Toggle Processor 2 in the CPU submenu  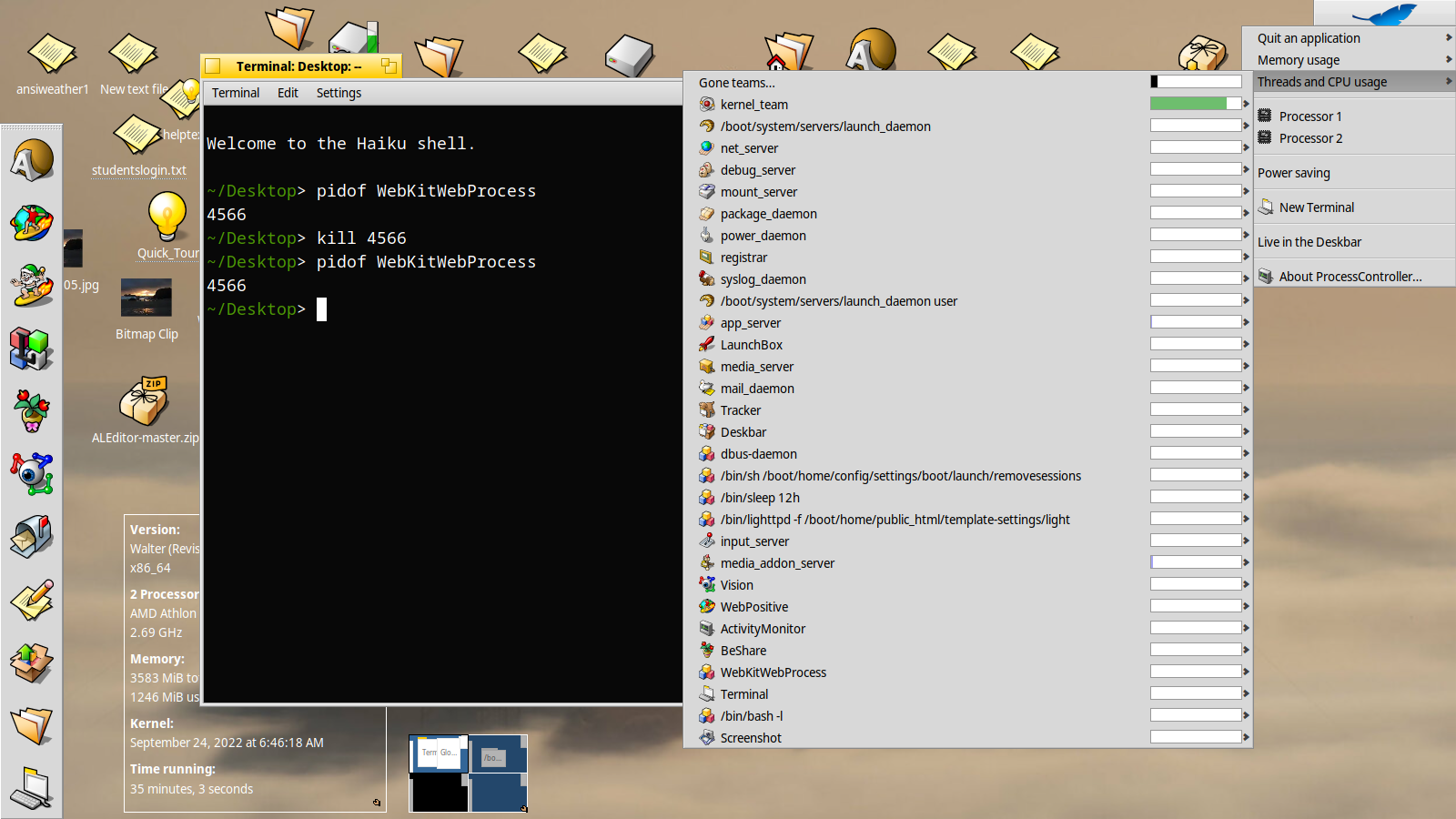tap(1309, 137)
